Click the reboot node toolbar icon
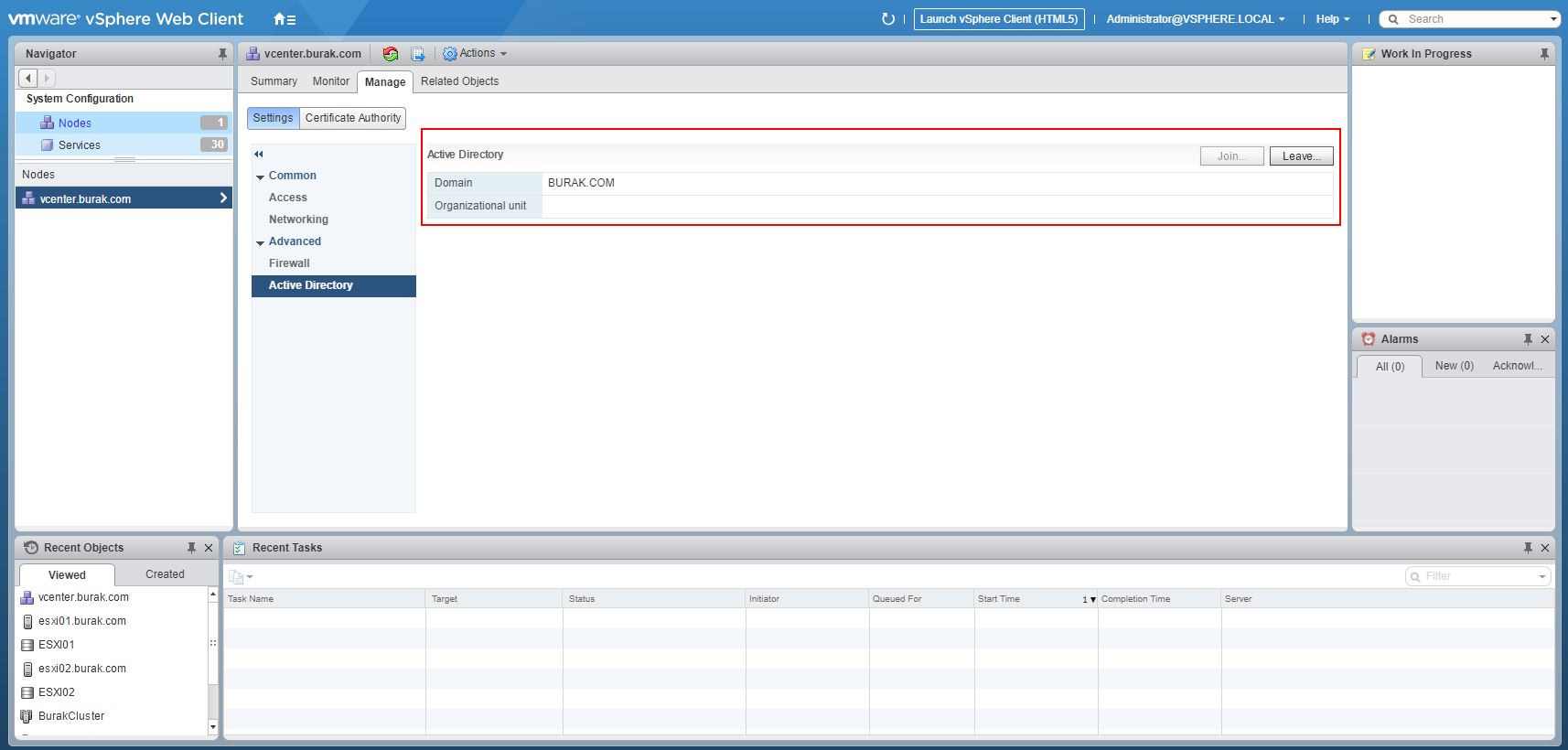 coord(391,54)
